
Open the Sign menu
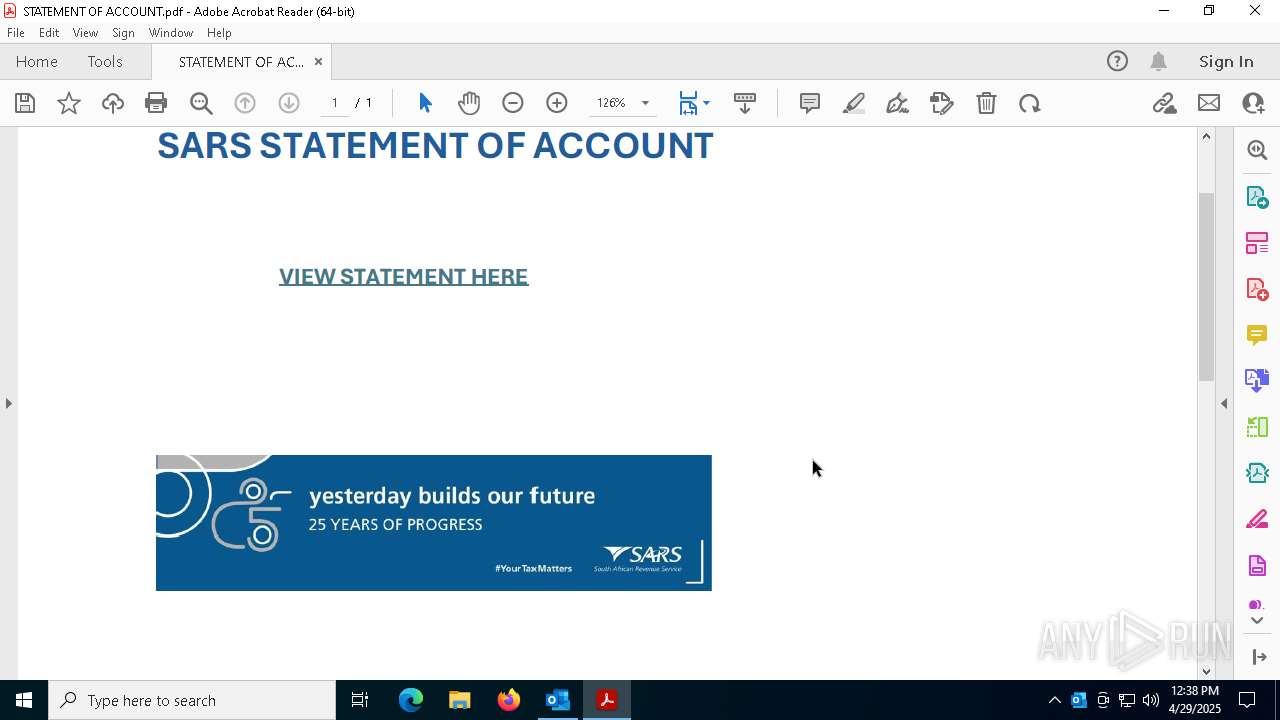click(123, 33)
